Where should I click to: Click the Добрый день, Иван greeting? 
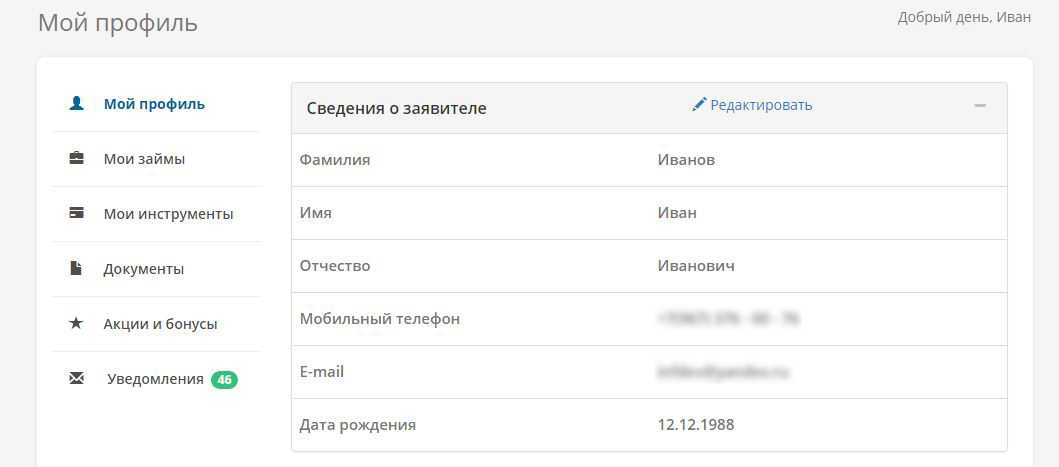pyautogui.click(x=964, y=18)
